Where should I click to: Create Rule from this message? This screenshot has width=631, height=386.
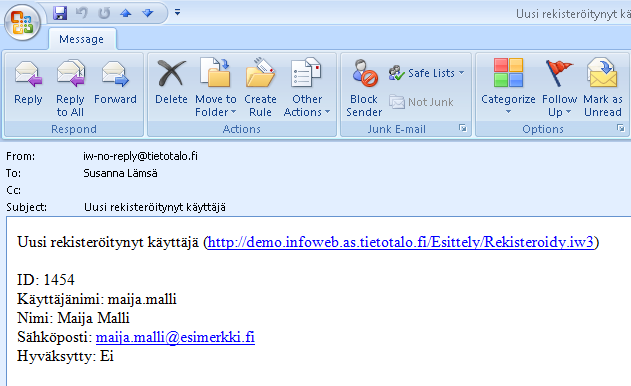[260, 88]
